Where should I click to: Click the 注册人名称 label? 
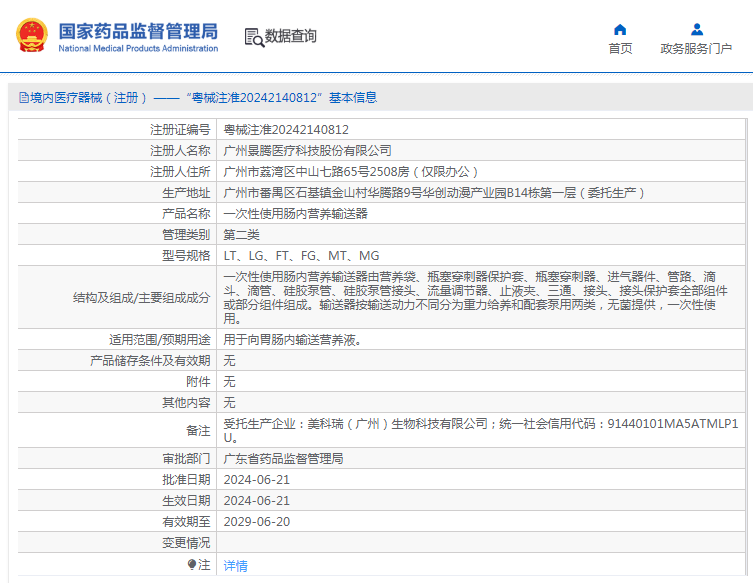pos(180,151)
